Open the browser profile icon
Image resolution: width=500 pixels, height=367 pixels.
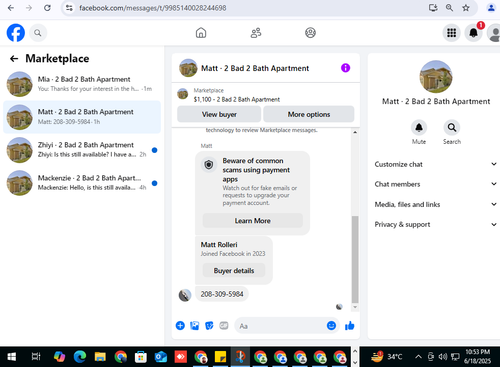coord(491,8)
